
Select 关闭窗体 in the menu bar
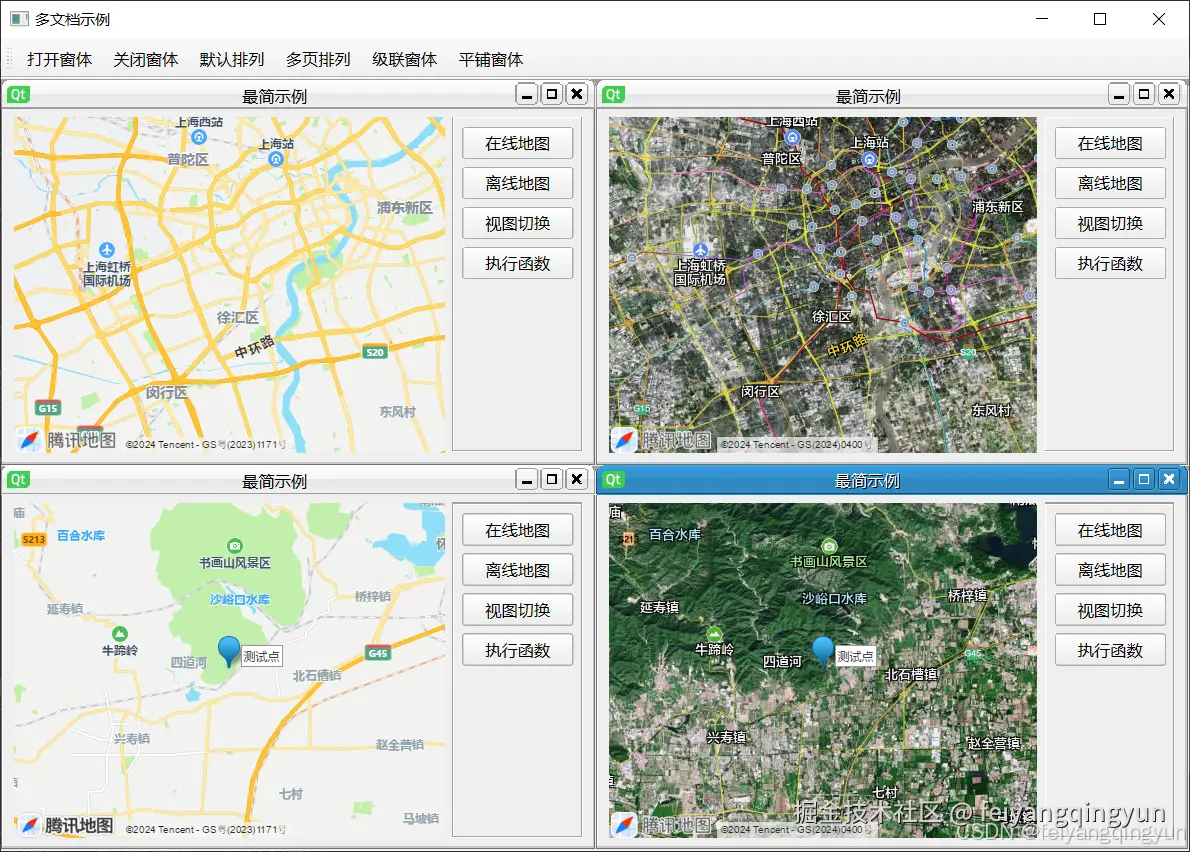[x=146, y=59]
